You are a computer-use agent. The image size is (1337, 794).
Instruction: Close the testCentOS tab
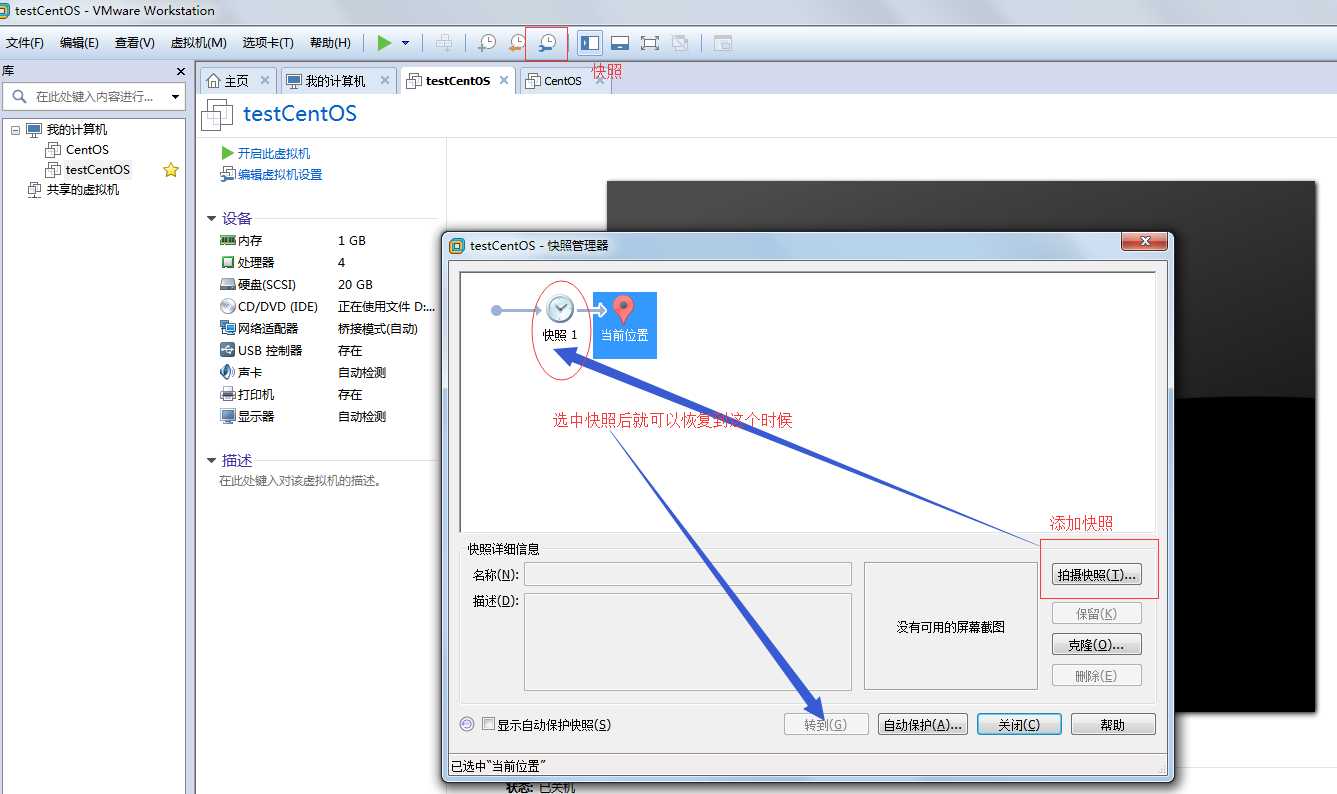[x=504, y=80]
